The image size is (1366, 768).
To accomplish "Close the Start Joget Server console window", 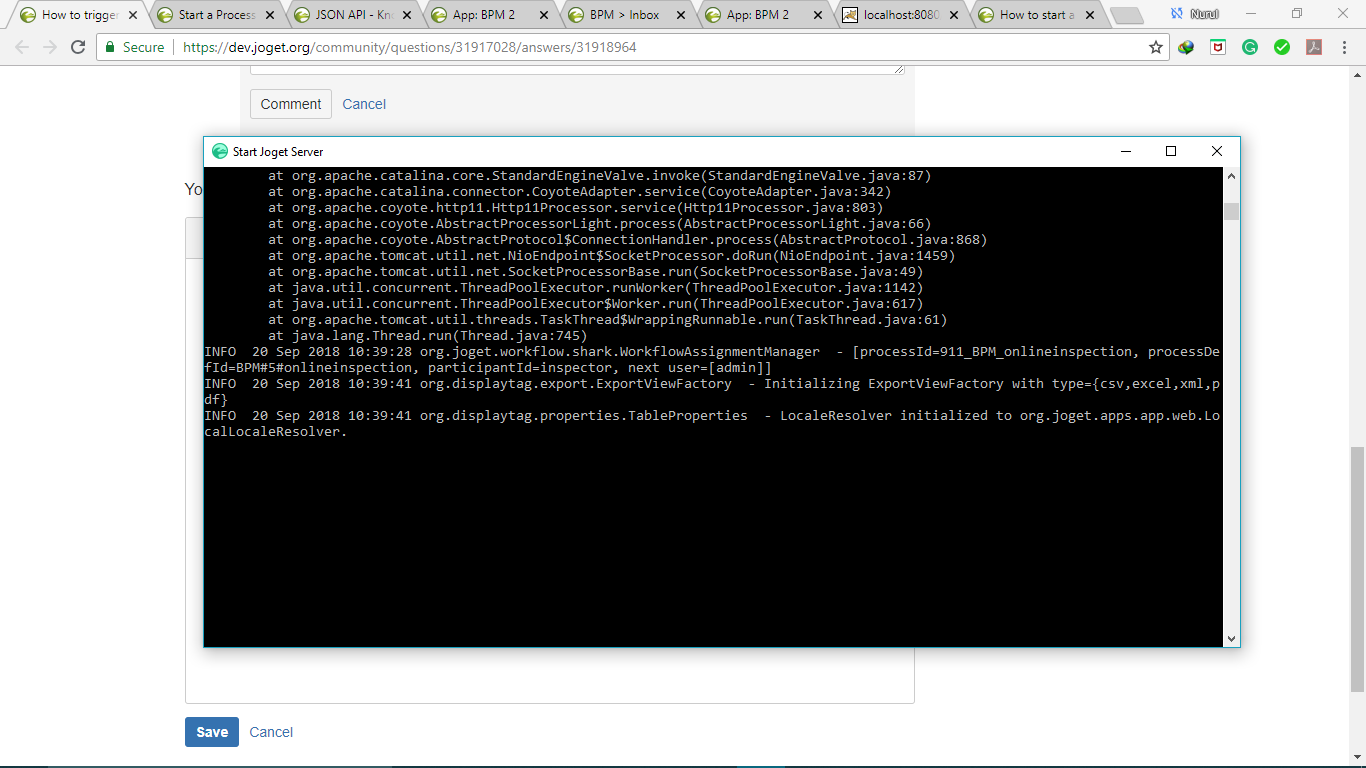I will 1217,151.
